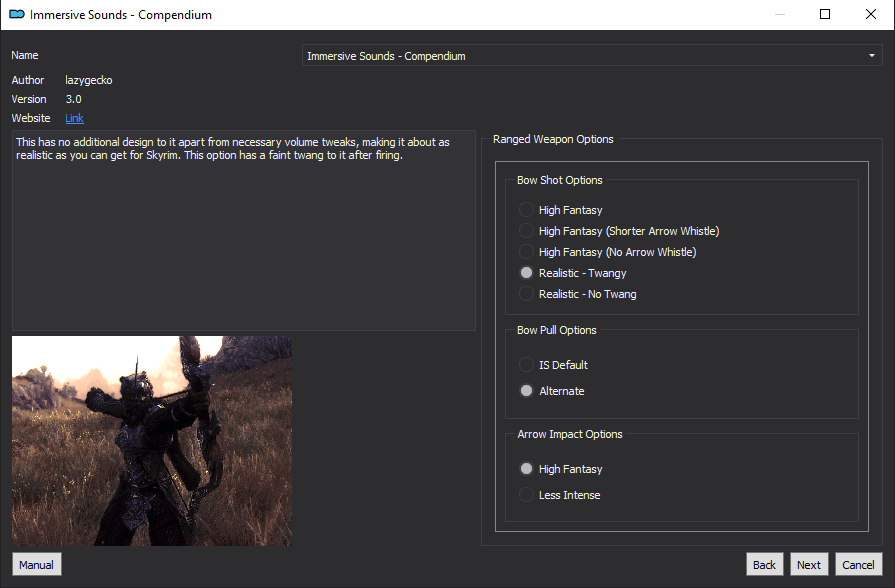Screen dimensions: 895x588
Task: Proceed with the Next button
Action: pyautogui.click(x=809, y=564)
